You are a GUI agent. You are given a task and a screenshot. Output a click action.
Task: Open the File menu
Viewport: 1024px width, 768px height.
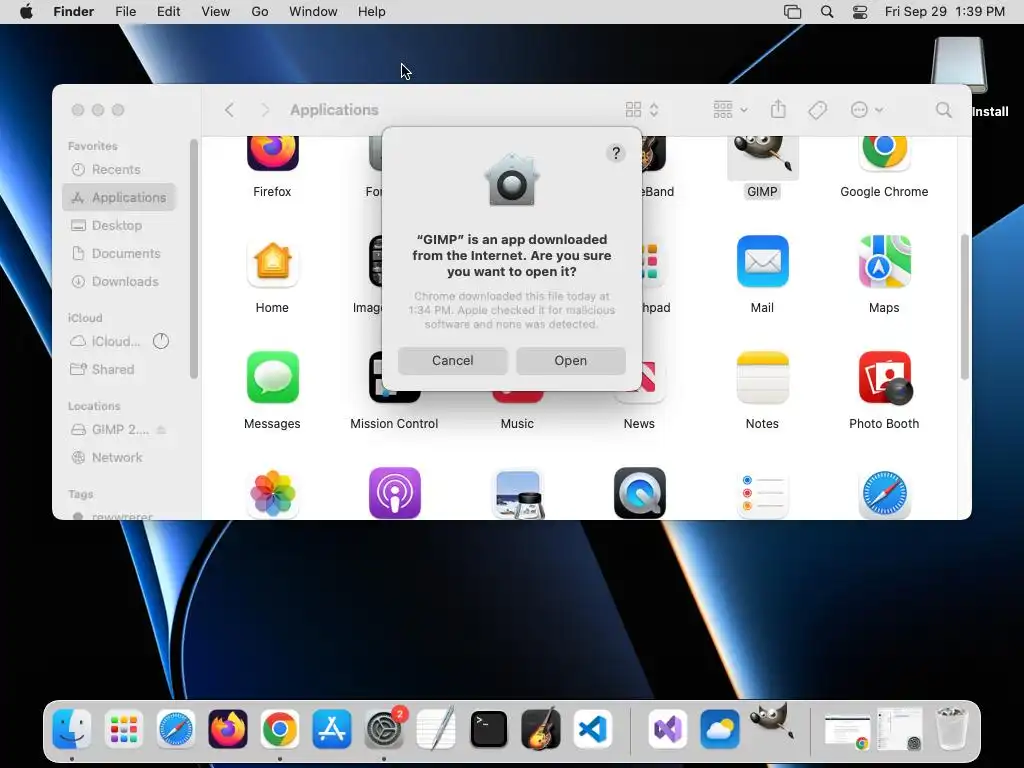point(125,12)
